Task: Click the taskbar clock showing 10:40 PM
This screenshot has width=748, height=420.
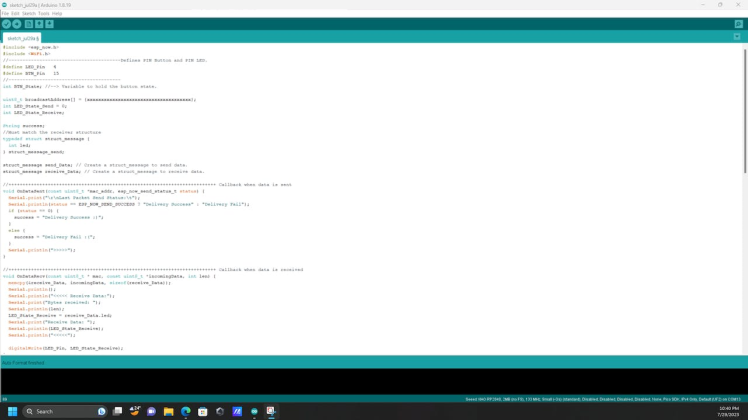Action: click(x=728, y=411)
